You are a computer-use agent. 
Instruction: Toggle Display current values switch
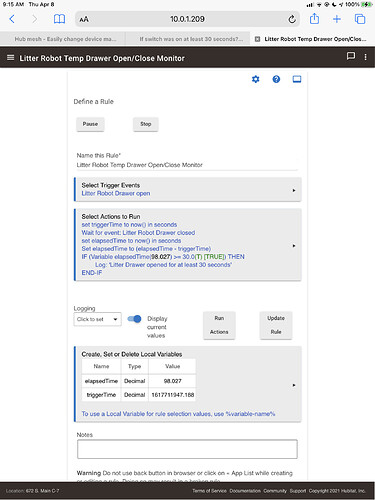pos(135,319)
